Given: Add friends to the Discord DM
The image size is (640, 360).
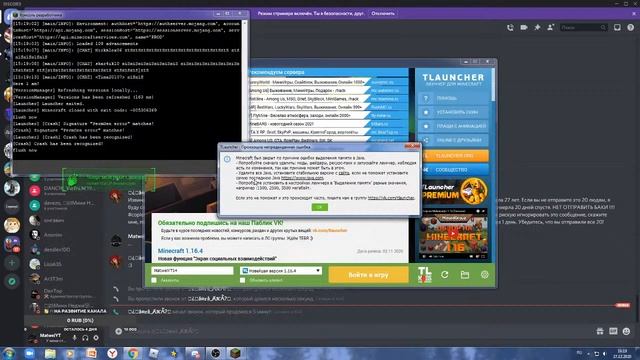Looking at the screenshot, I should pos(551,27).
